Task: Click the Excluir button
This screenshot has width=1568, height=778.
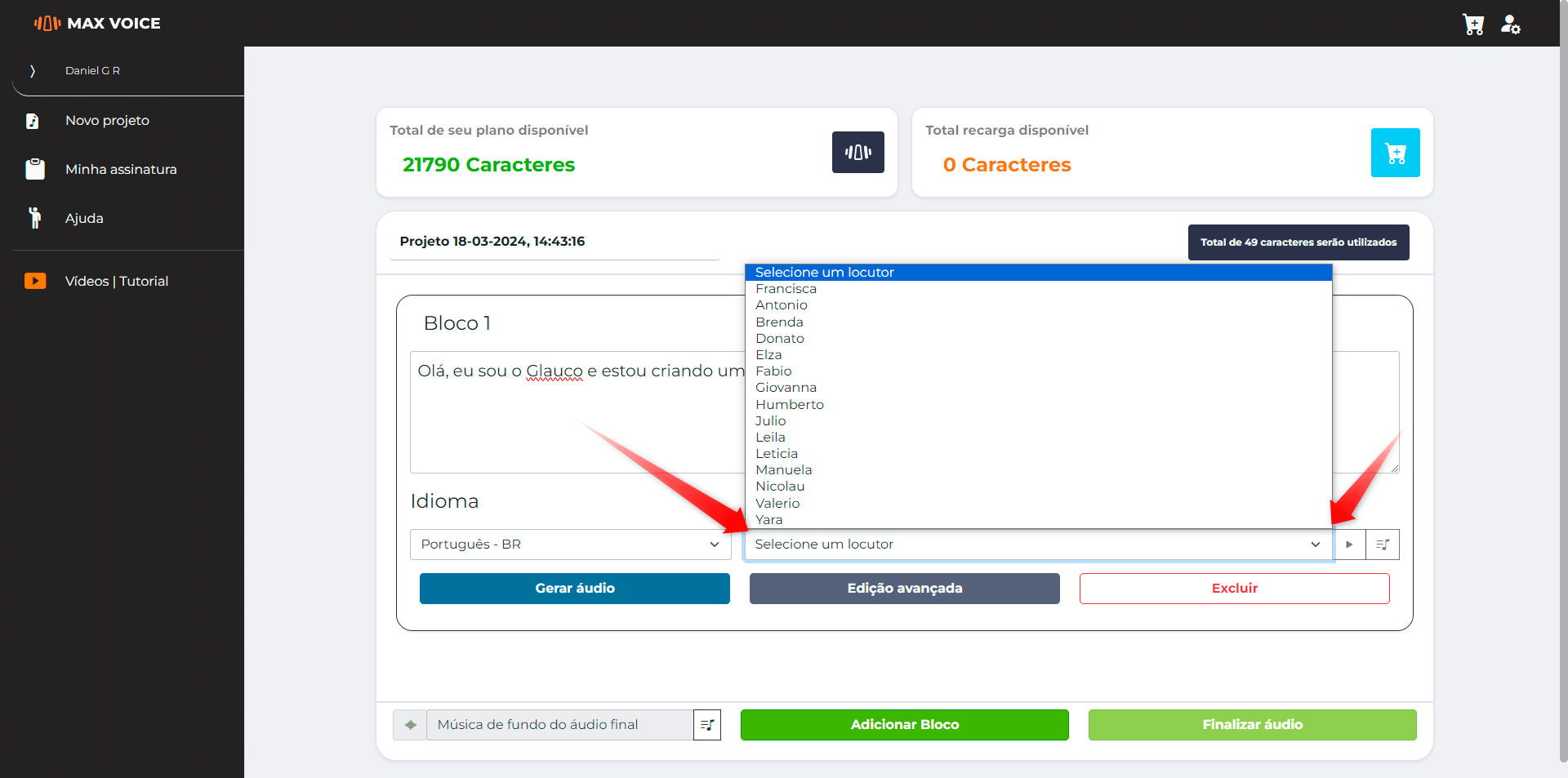Action: click(x=1235, y=589)
